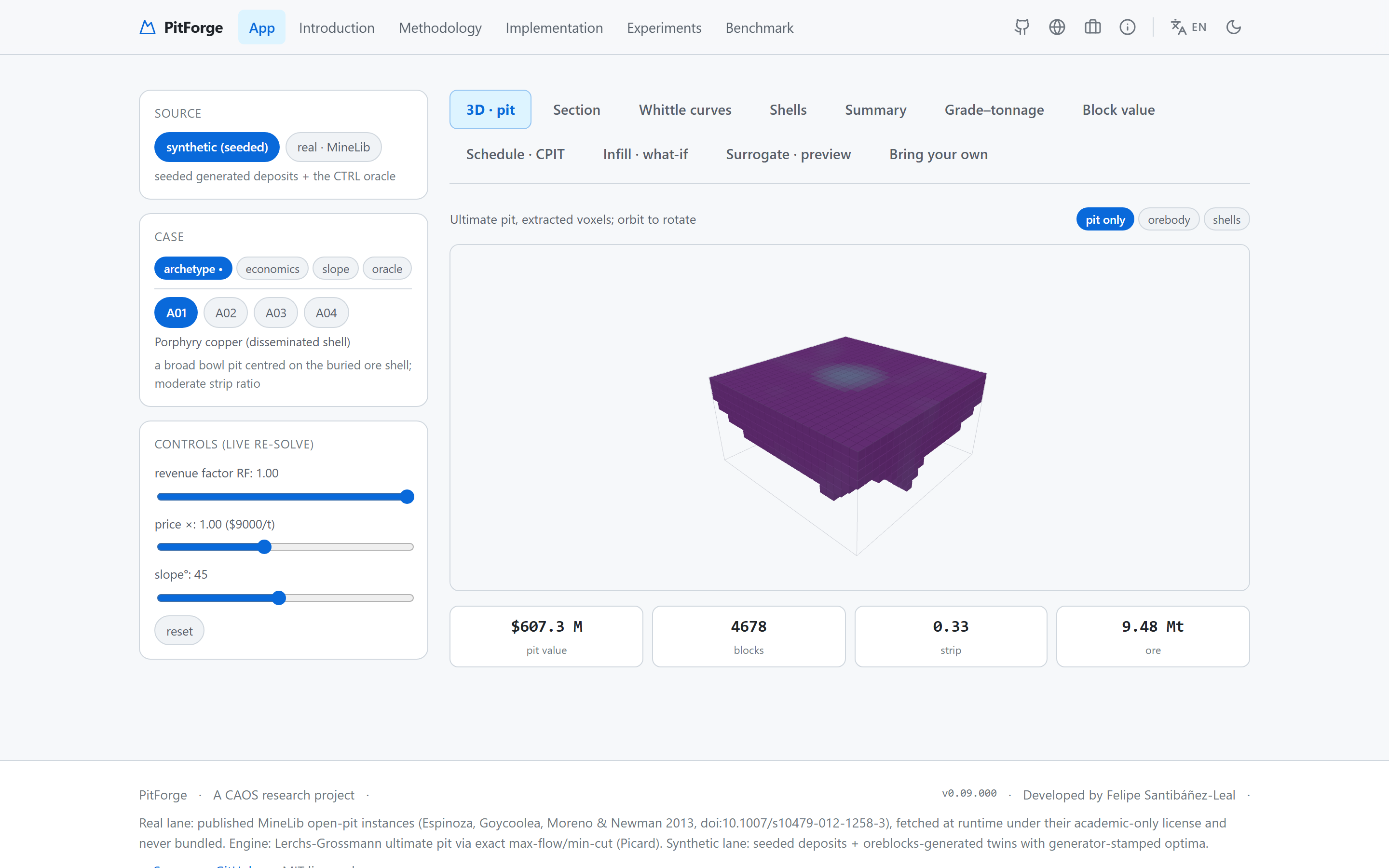Select the archetype case group
The height and width of the screenshot is (868, 1389).
pos(193,269)
